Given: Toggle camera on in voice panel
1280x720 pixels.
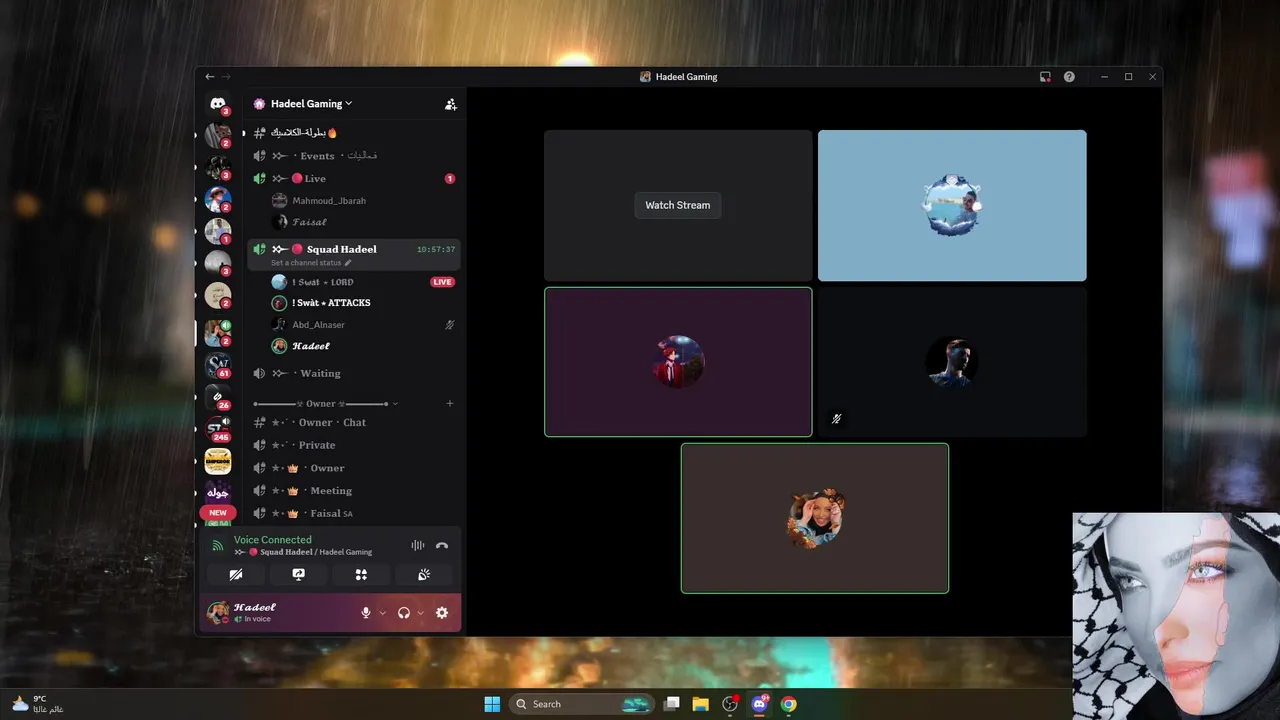Looking at the screenshot, I should (236, 574).
